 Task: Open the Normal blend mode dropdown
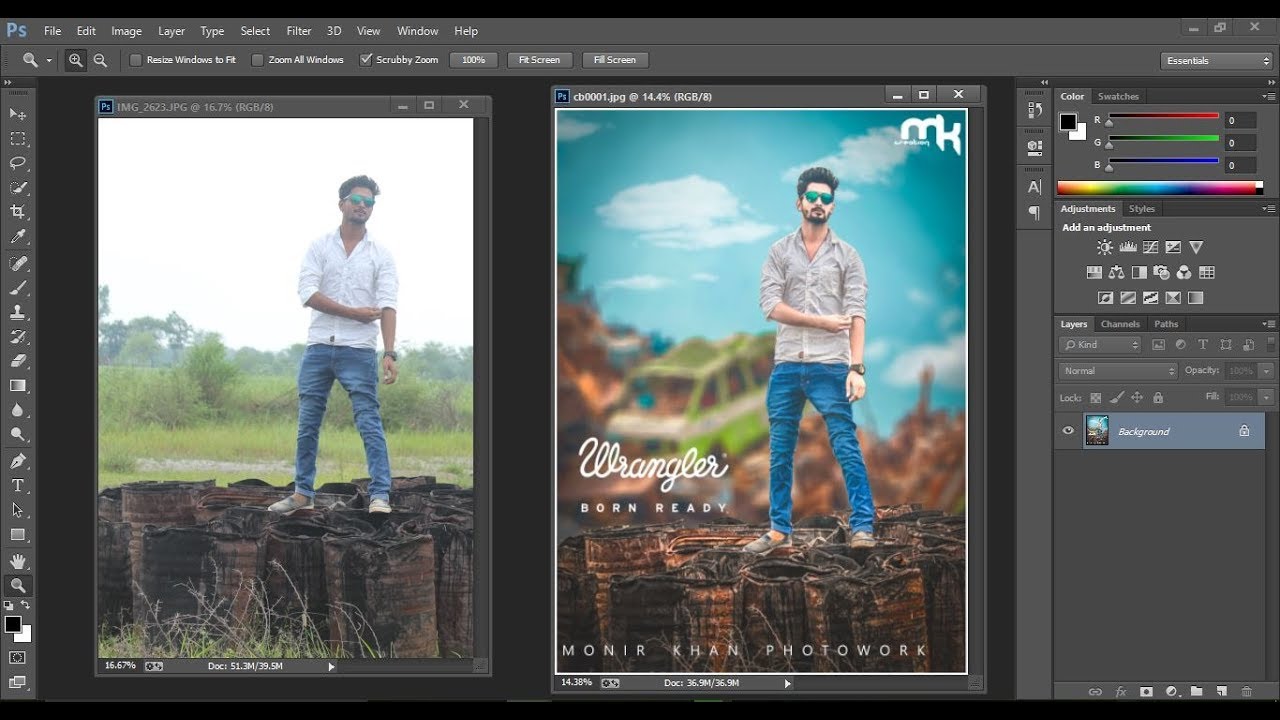tap(1119, 371)
